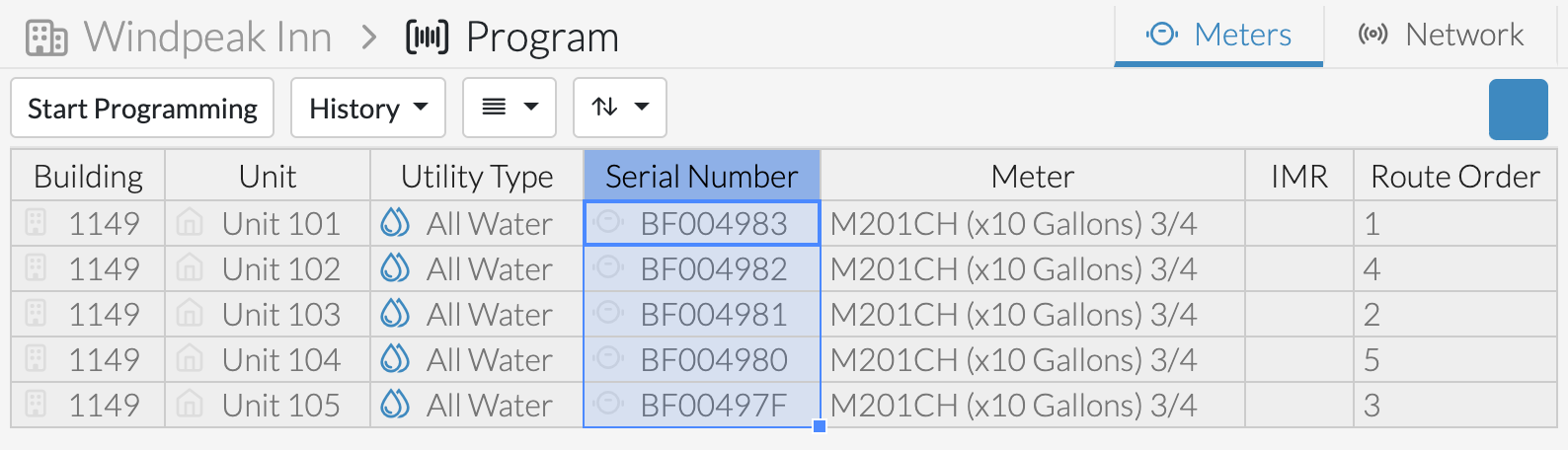Click the Route Order column header
Screen dimensions: 1568x450
click(x=1454, y=176)
